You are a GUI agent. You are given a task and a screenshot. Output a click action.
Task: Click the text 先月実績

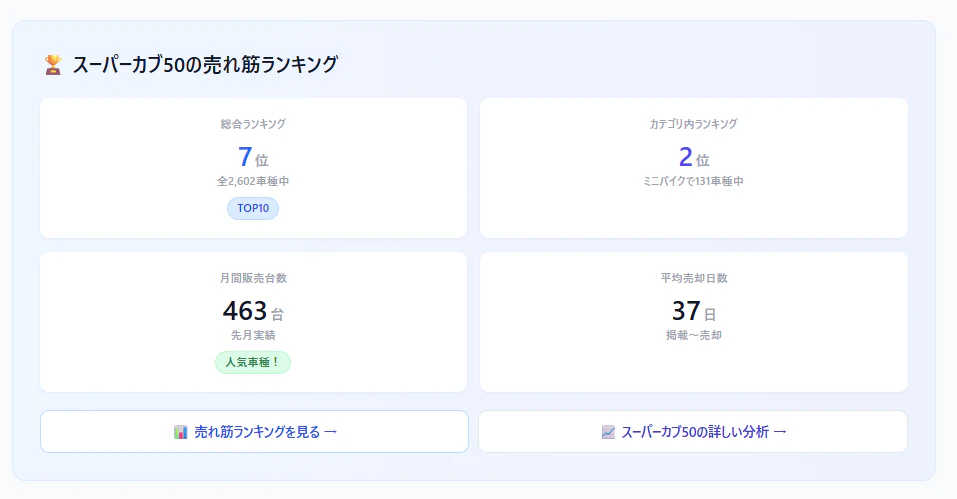253,336
